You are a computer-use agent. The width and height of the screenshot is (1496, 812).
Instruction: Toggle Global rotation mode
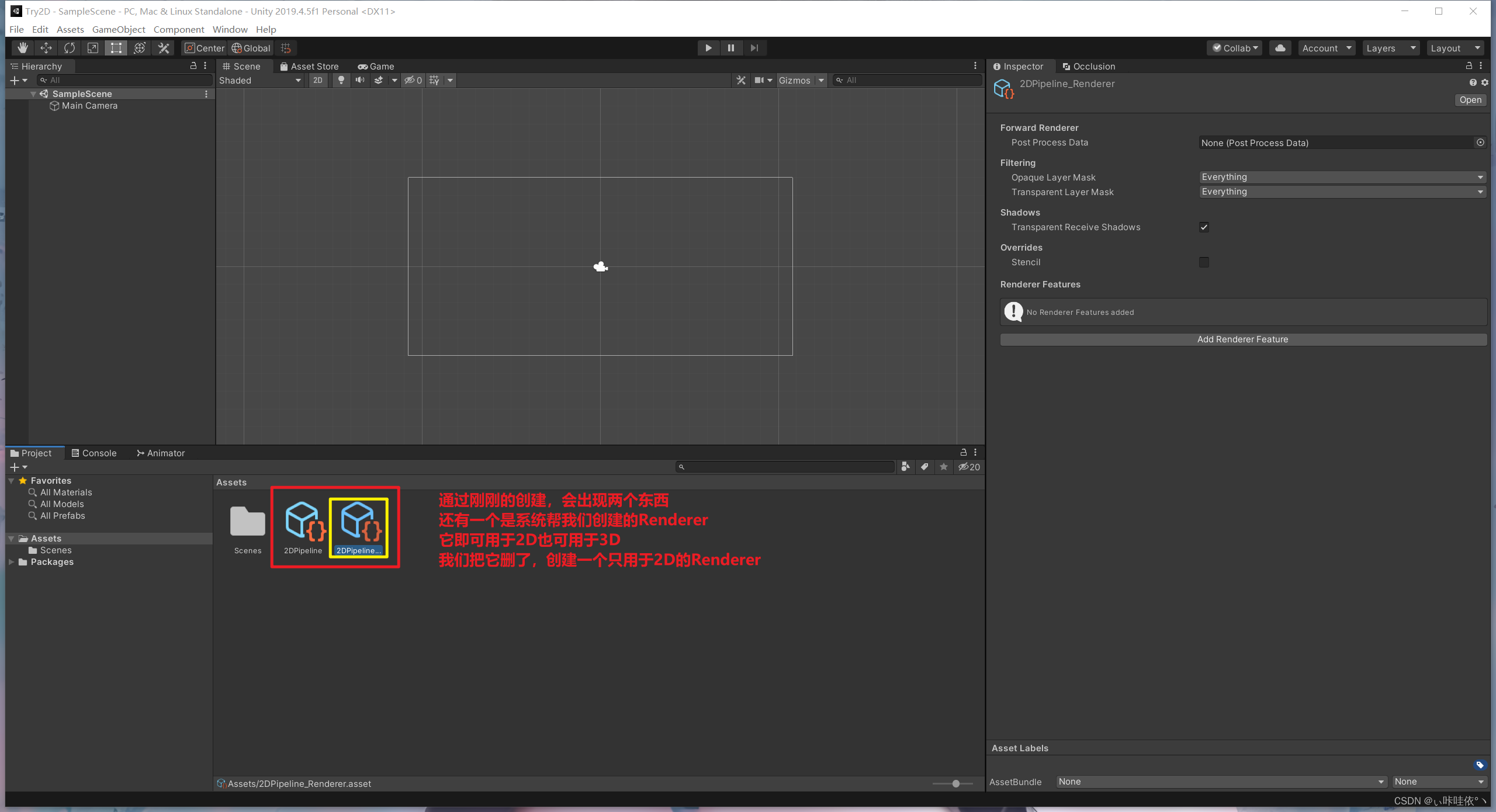pos(251,48)
